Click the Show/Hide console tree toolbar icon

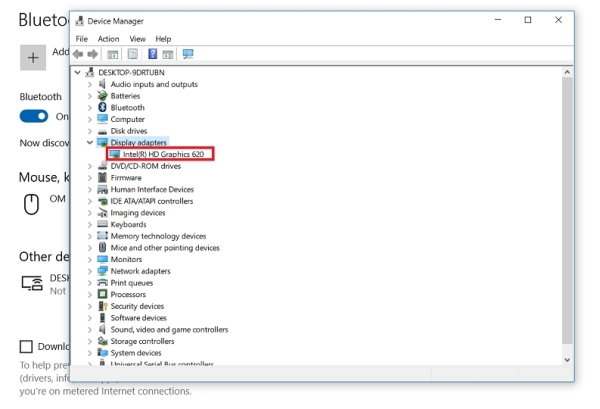coord(112,54)
